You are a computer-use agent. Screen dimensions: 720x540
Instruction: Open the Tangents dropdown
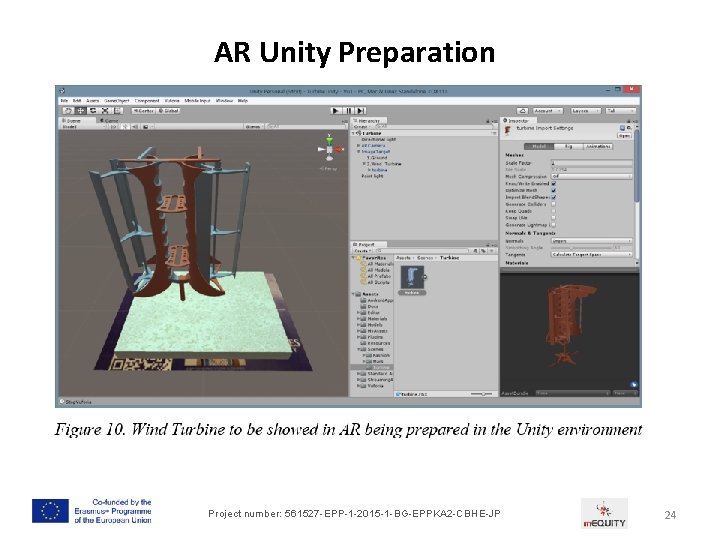click(x=591, y=254)
